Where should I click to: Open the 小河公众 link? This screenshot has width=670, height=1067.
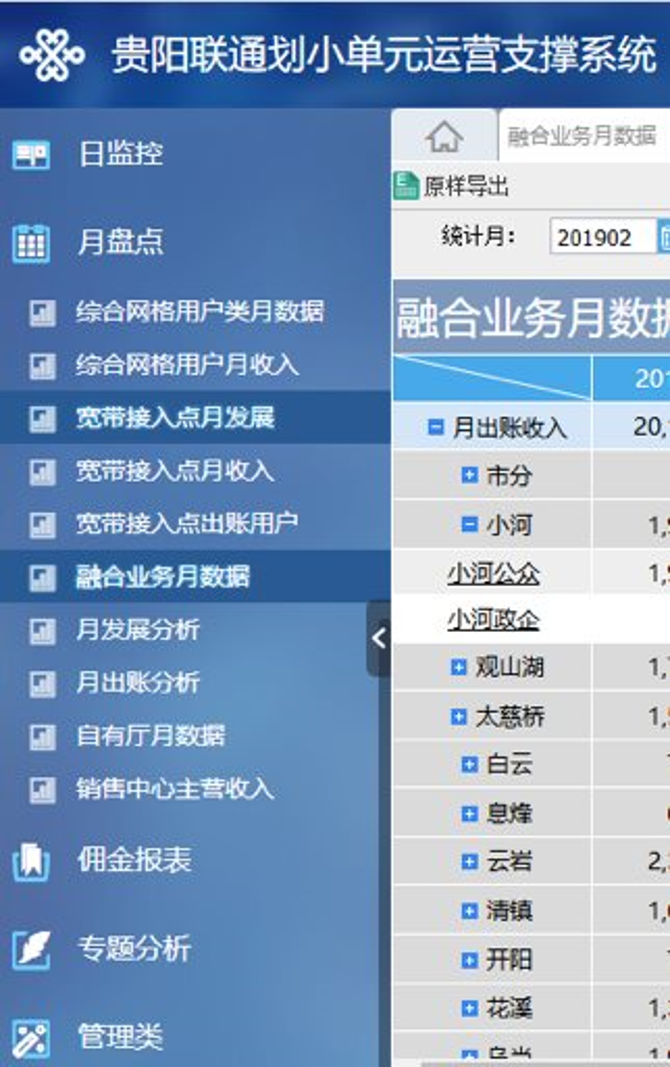click(493, 574)
